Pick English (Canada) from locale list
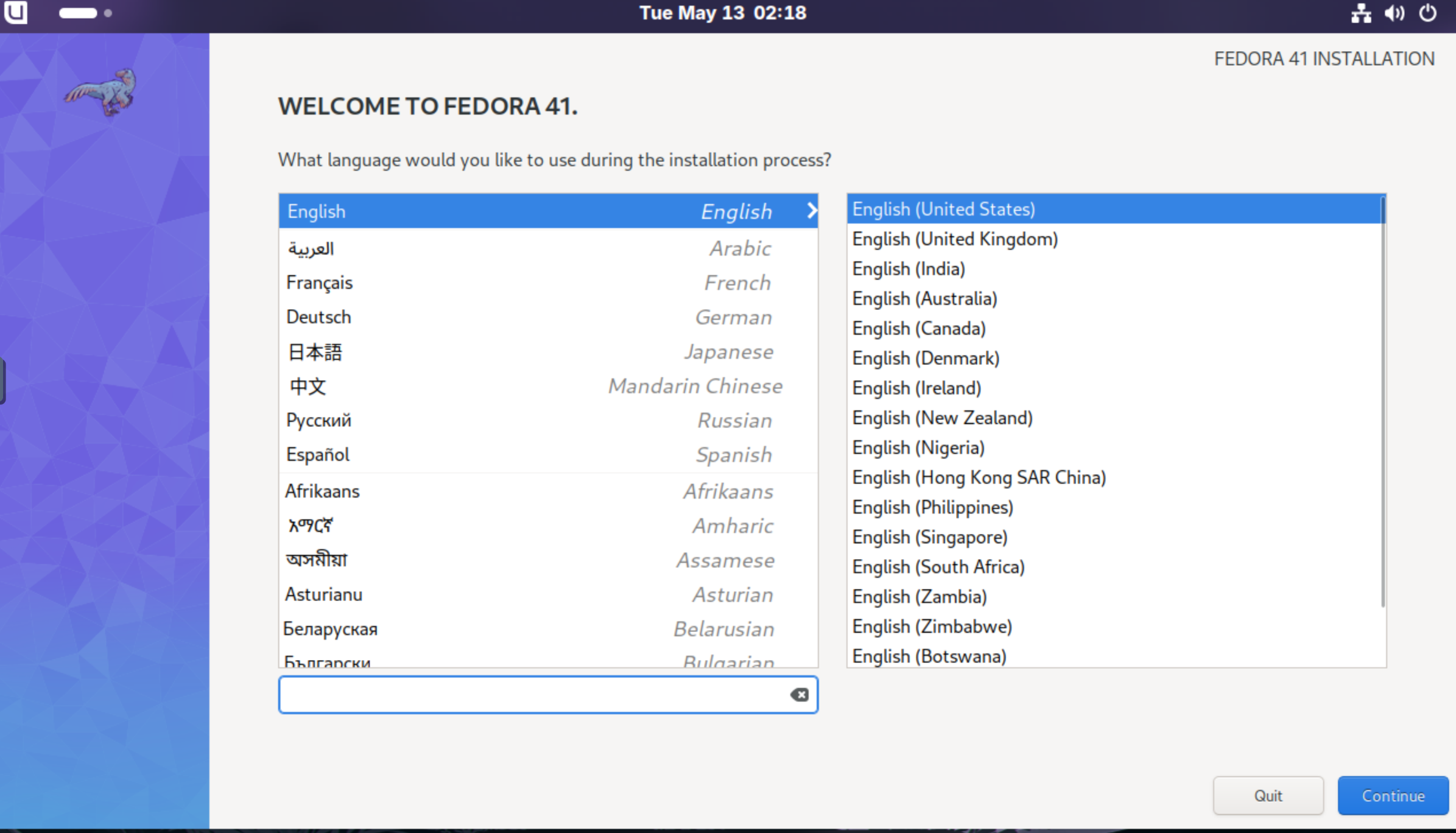1456x833 pixels. [x=918, y=329]
